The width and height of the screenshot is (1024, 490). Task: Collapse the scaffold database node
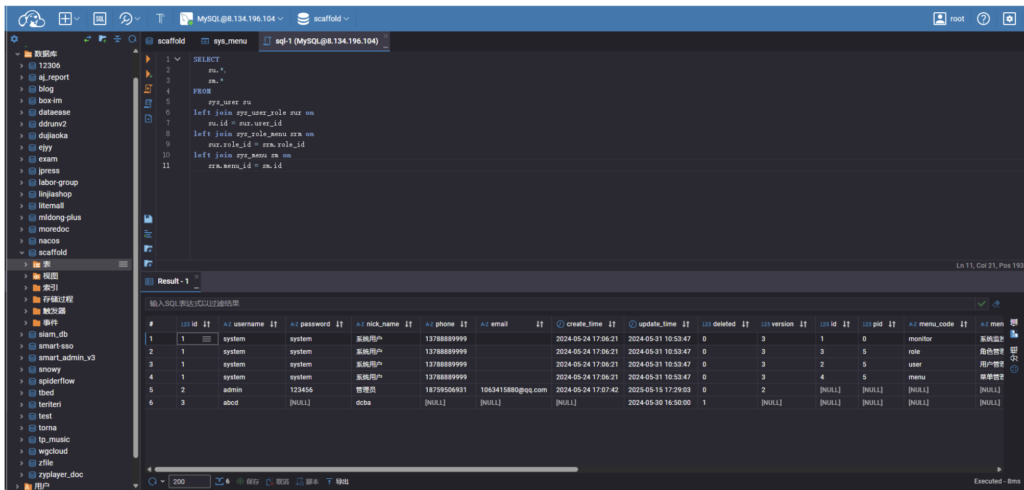[x=21, y=252]
